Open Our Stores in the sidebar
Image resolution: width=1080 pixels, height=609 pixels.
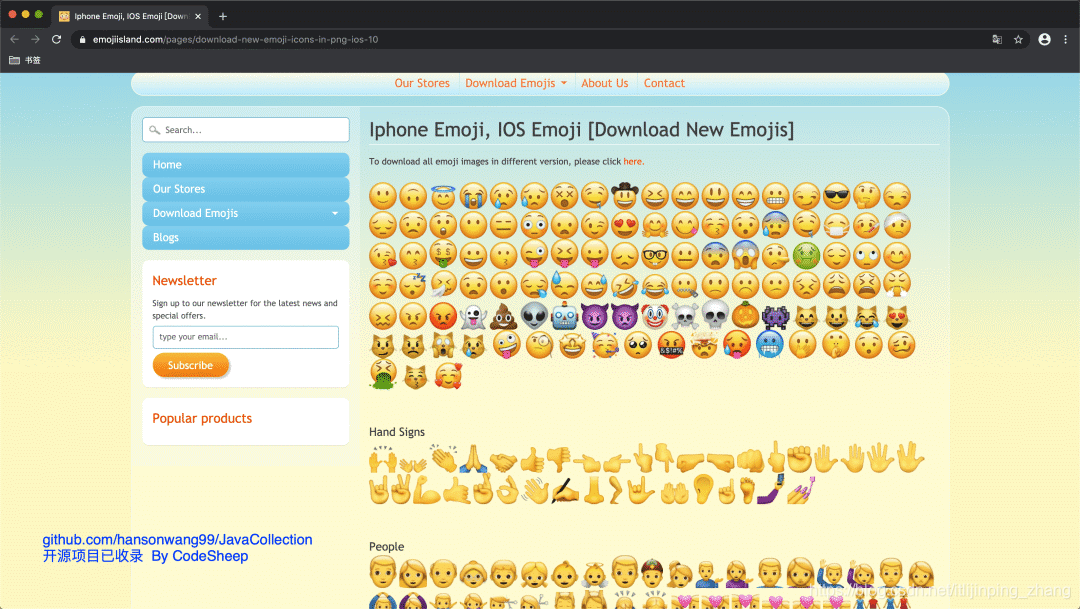click(x=245, y=189)
